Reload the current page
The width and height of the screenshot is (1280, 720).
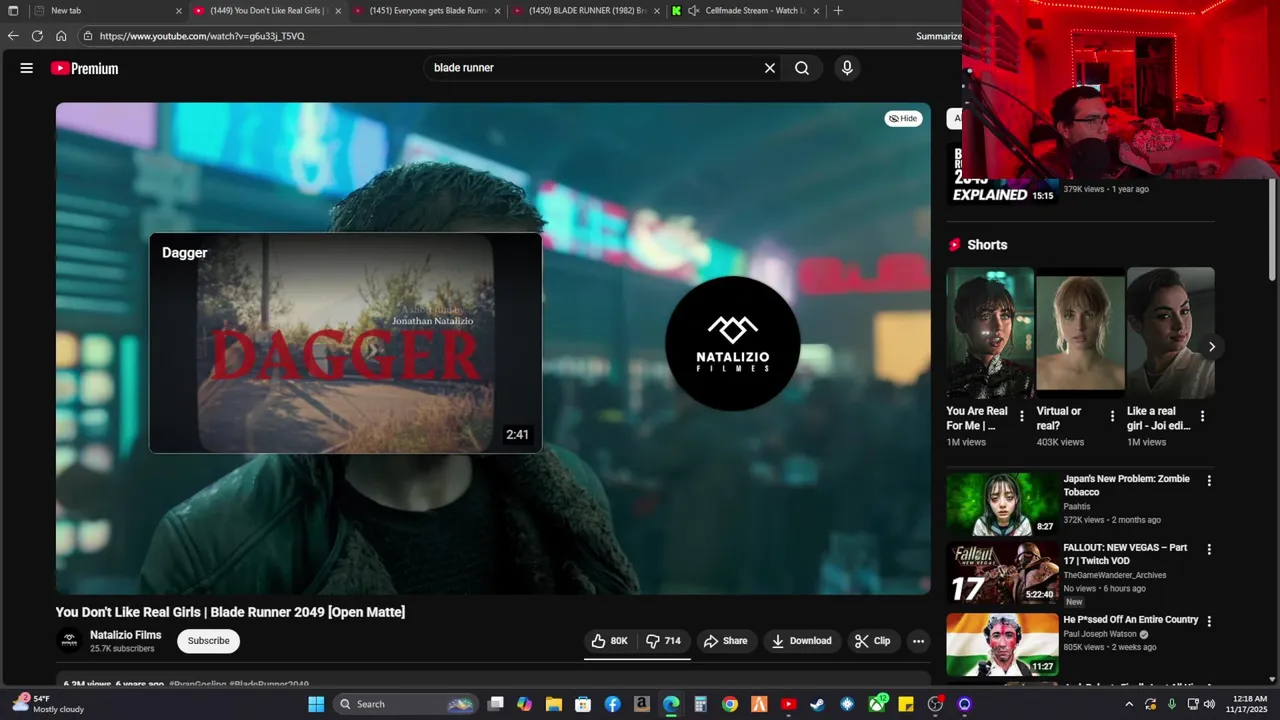coord(37,36)
